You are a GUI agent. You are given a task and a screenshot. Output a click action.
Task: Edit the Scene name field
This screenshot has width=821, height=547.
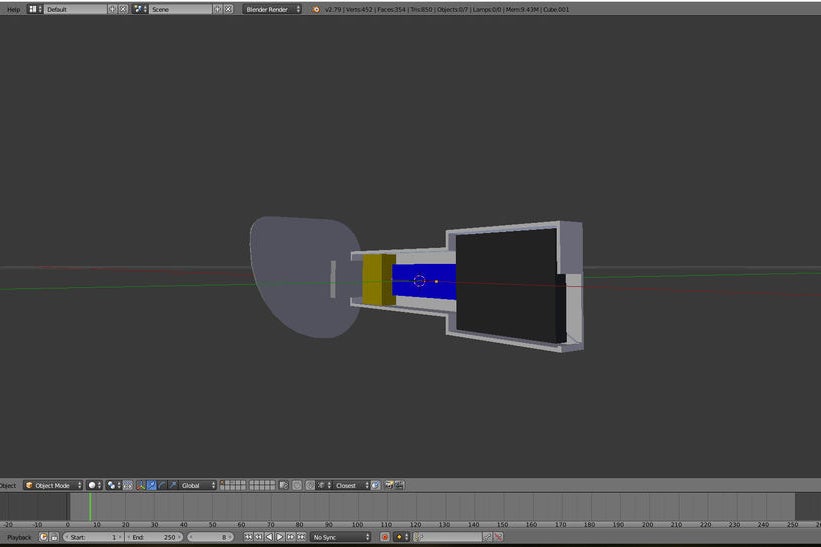(x=180, y=9)
